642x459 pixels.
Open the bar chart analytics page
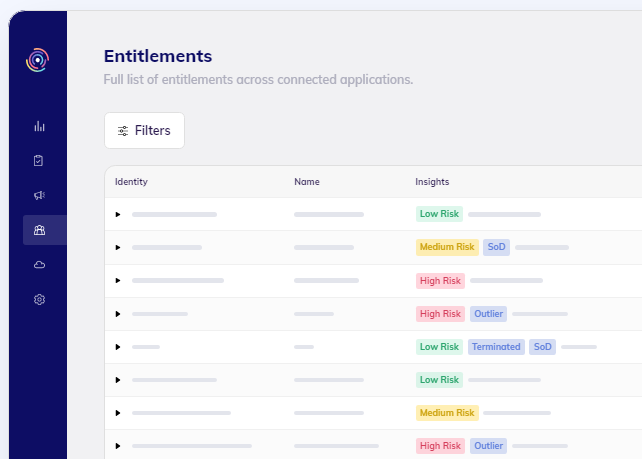pos(39,126)
